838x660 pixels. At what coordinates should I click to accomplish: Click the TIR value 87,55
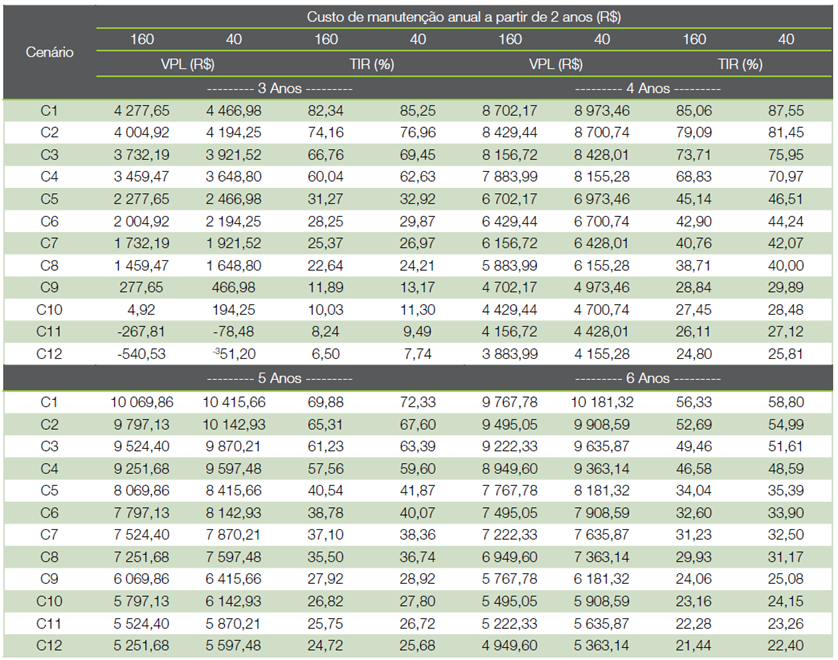pyautogui.click(x=786, y=111)
